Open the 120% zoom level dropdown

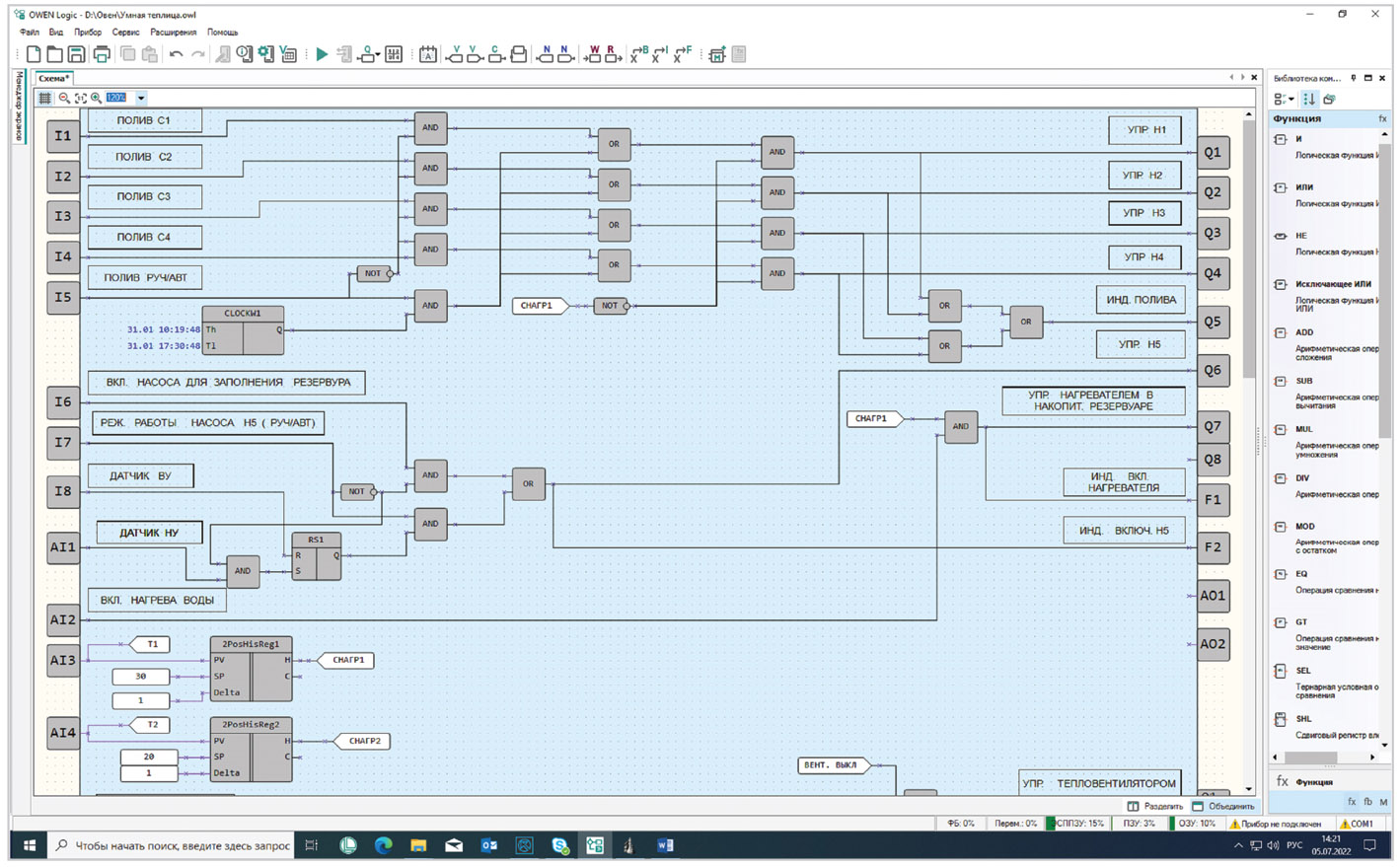141,98
